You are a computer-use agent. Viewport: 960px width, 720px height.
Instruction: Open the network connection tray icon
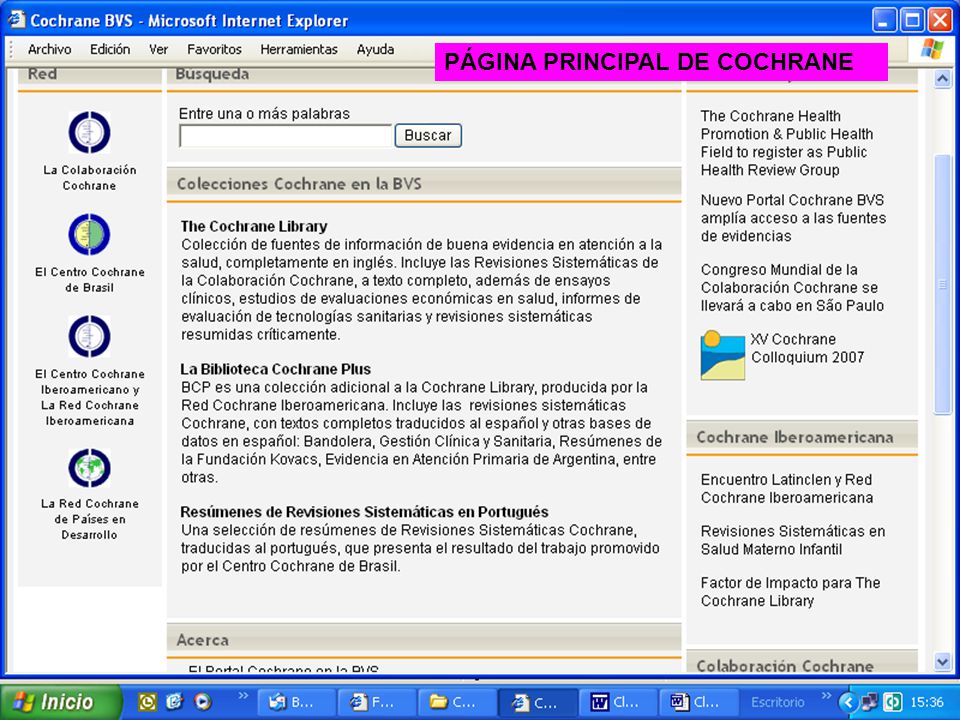point(868,702)
